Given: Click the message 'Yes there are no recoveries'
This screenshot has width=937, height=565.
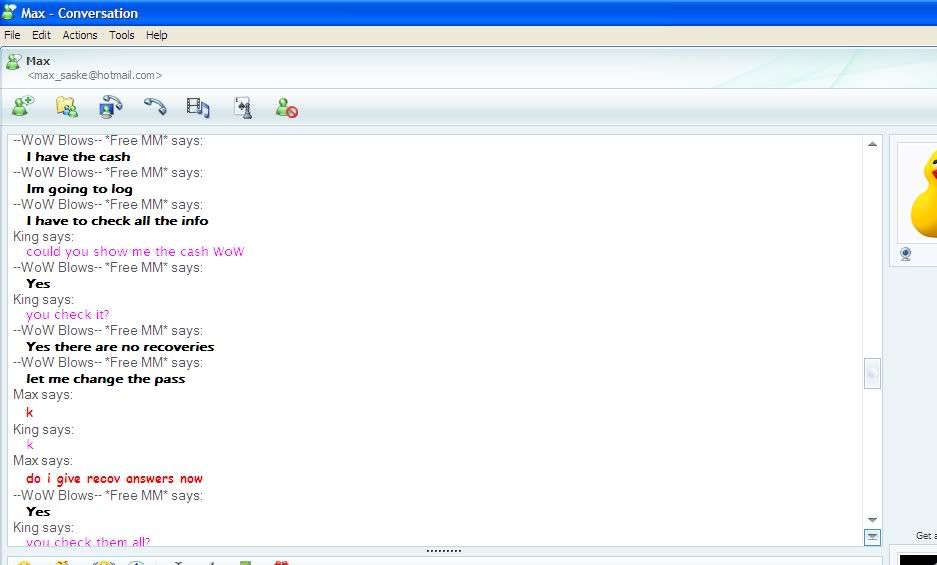Looking at the screenshot, I should [x=120, y=347].
